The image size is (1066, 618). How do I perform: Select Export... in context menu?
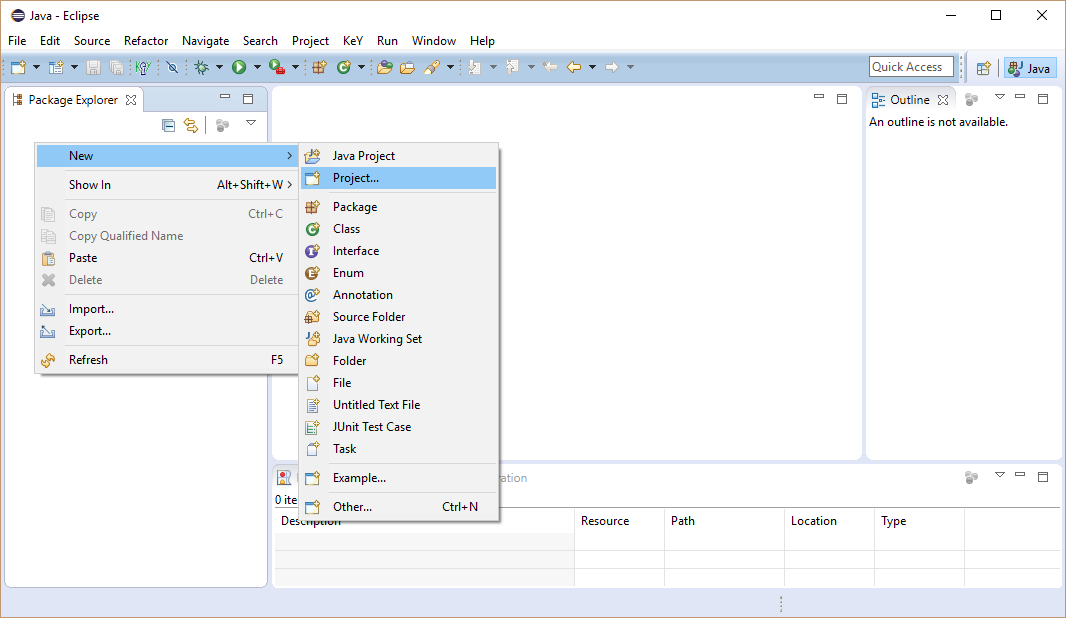coord(167,331)
